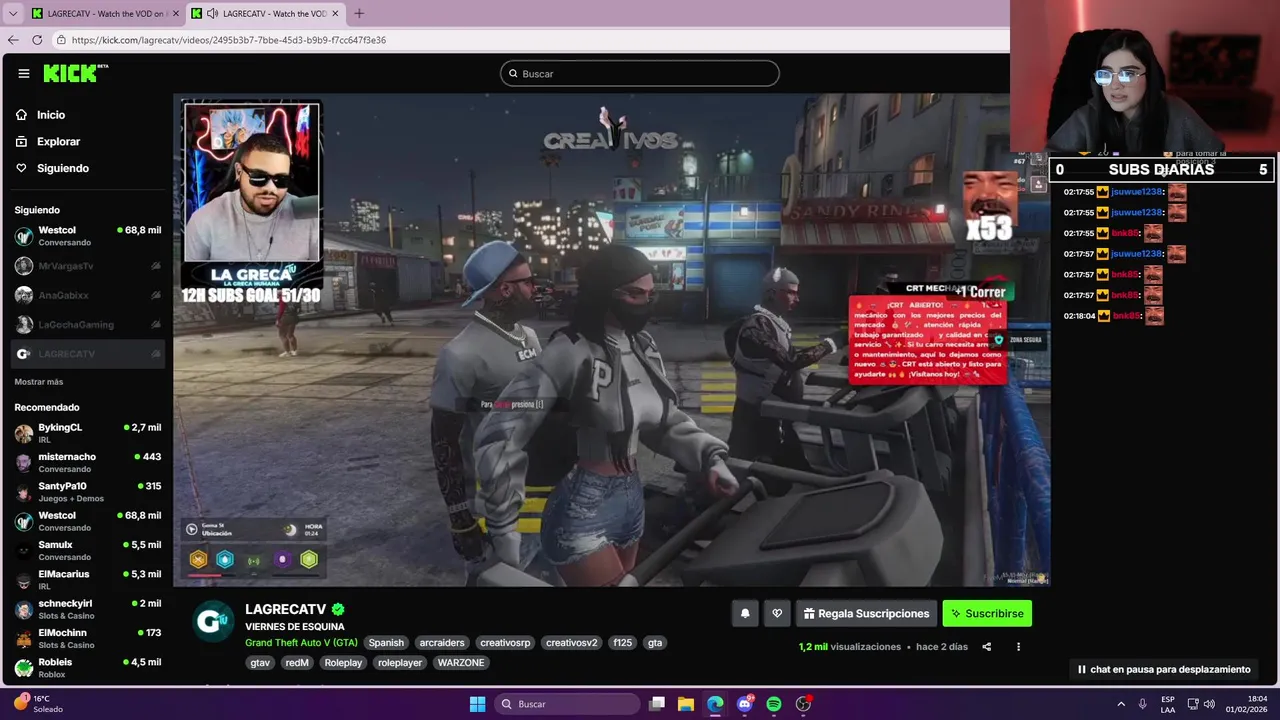Viewport: 1280px width, 720px height.
Task: Click the creativosv2 tag
Action: (x=571, y=643)
